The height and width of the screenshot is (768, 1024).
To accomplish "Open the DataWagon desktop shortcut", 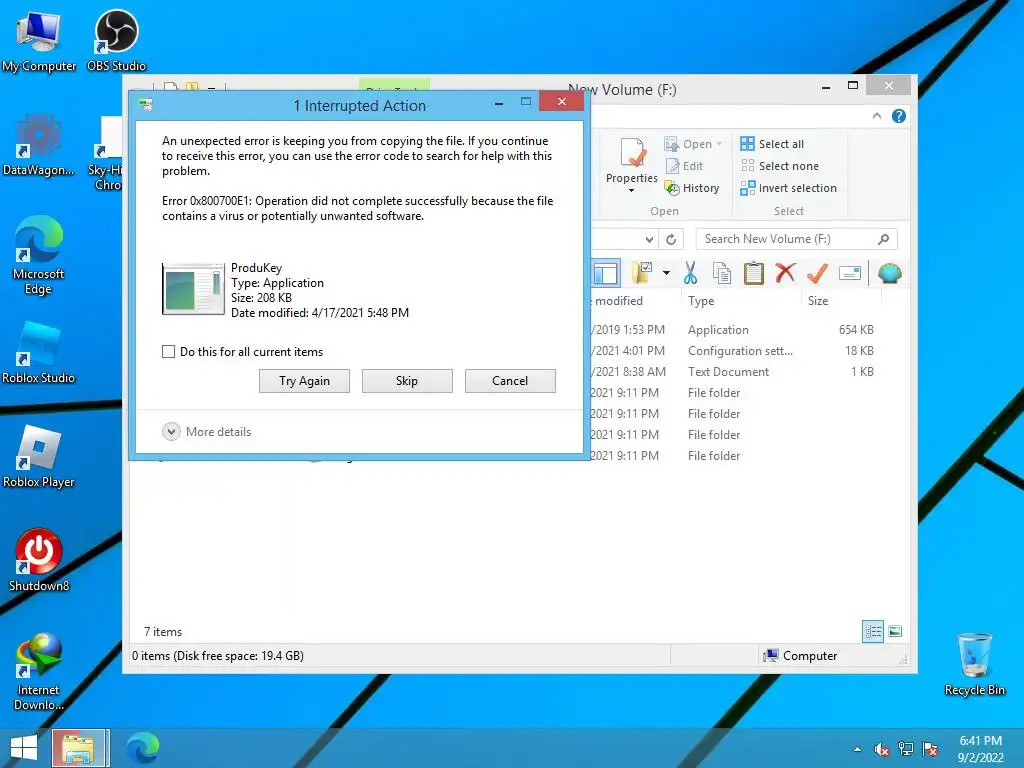I will [x=39, y=145].
